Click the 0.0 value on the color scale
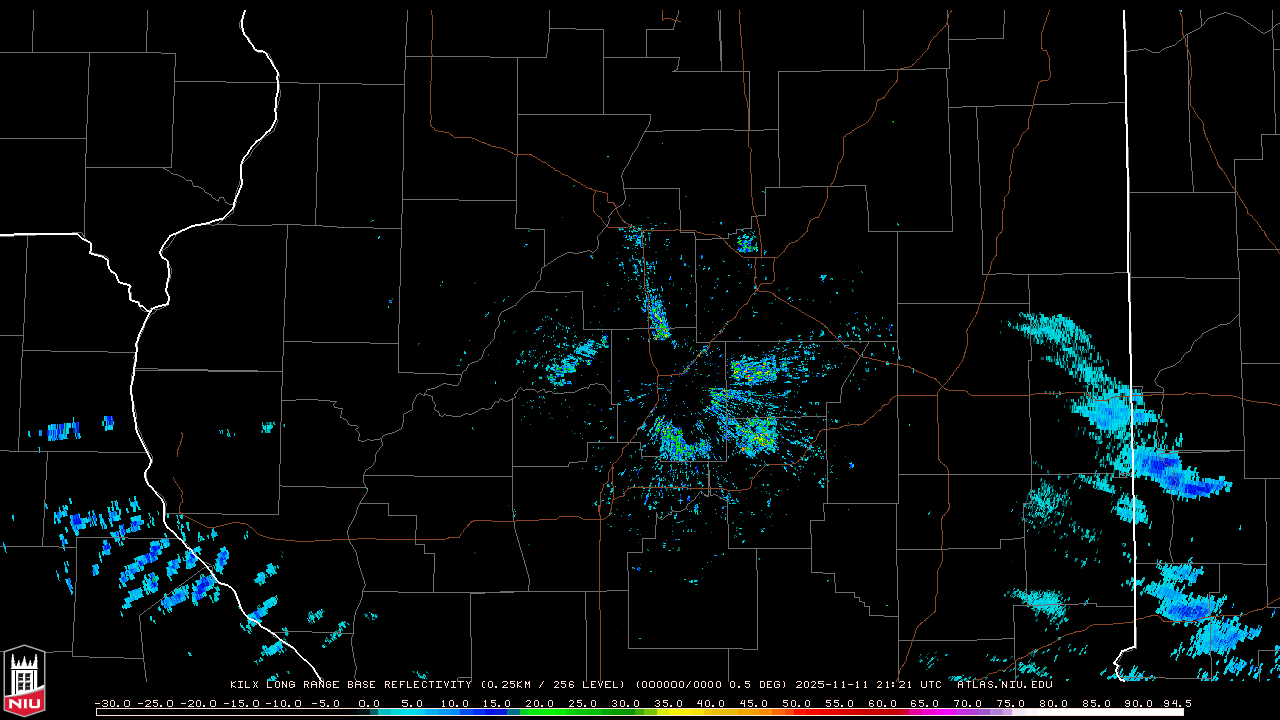Screen dimensions: 1280x720 point(368,704)
